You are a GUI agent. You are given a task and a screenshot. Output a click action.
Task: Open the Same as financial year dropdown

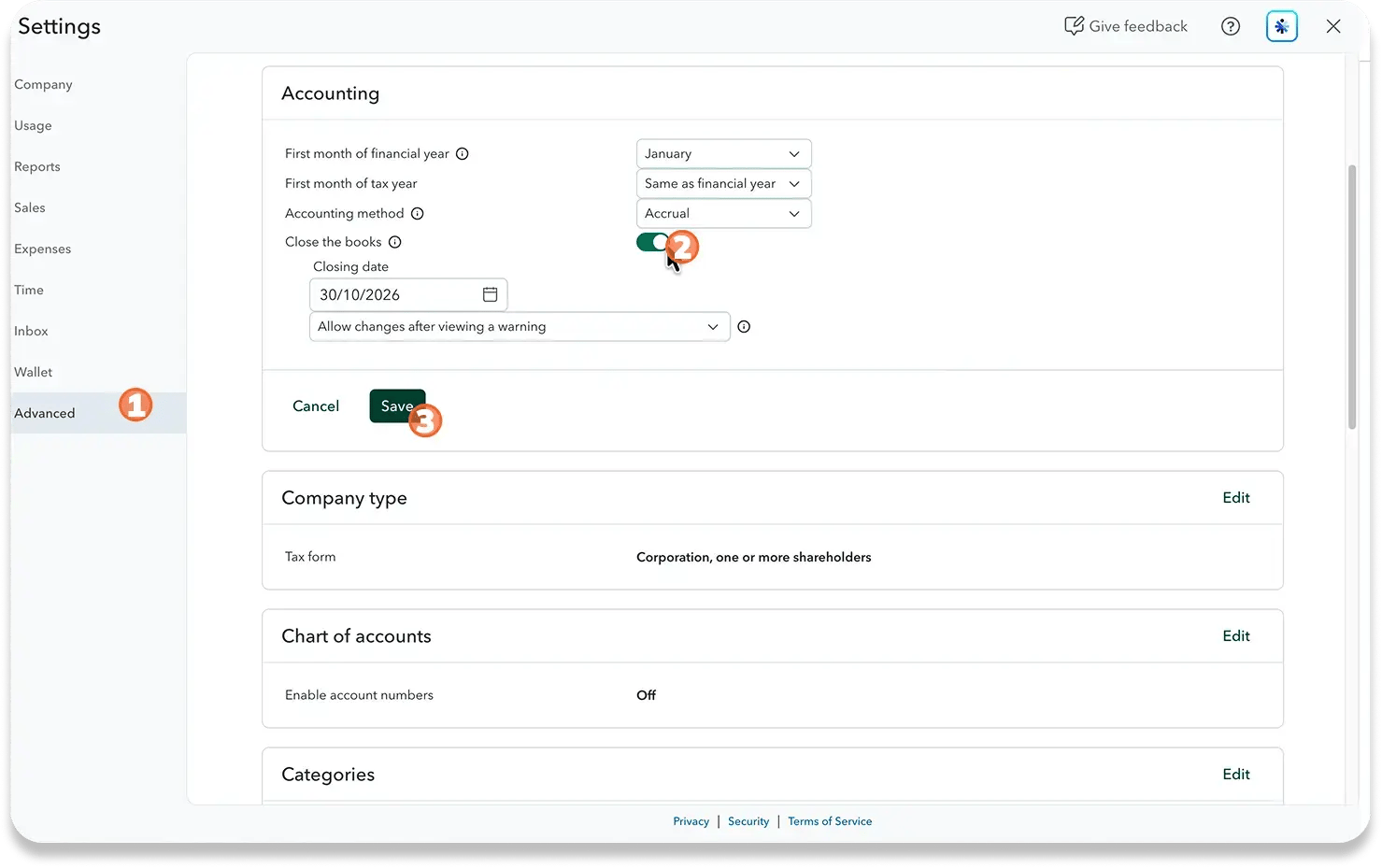coord(724,183)
